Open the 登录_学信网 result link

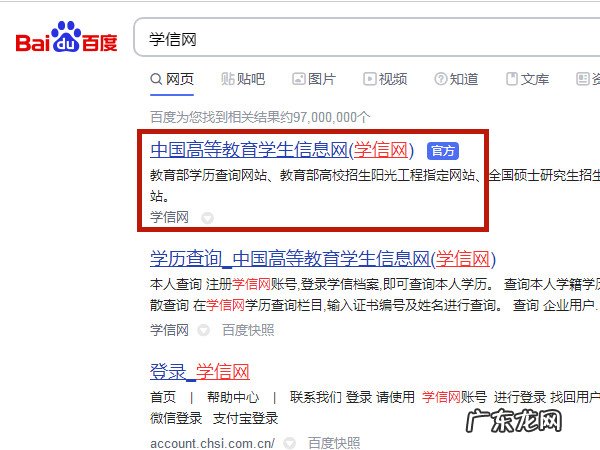pyautogui.click(x=200, y=372)
